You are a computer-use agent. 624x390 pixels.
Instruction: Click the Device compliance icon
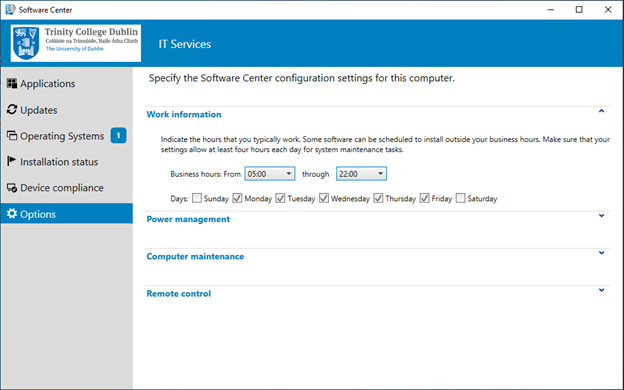(x=12, y=187)
